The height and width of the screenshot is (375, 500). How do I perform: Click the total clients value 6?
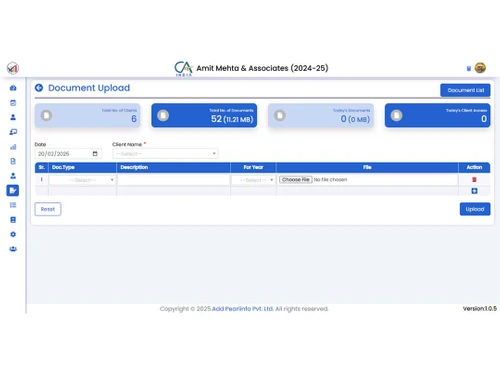pos(134,119)
